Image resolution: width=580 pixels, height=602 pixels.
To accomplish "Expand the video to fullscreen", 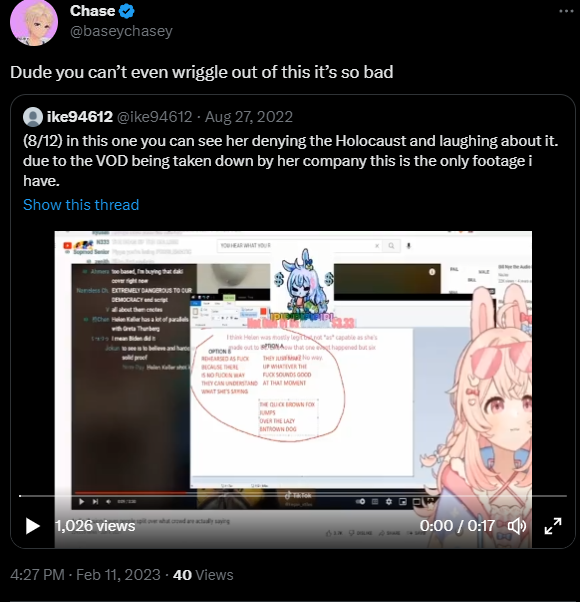I will point(553,526).
